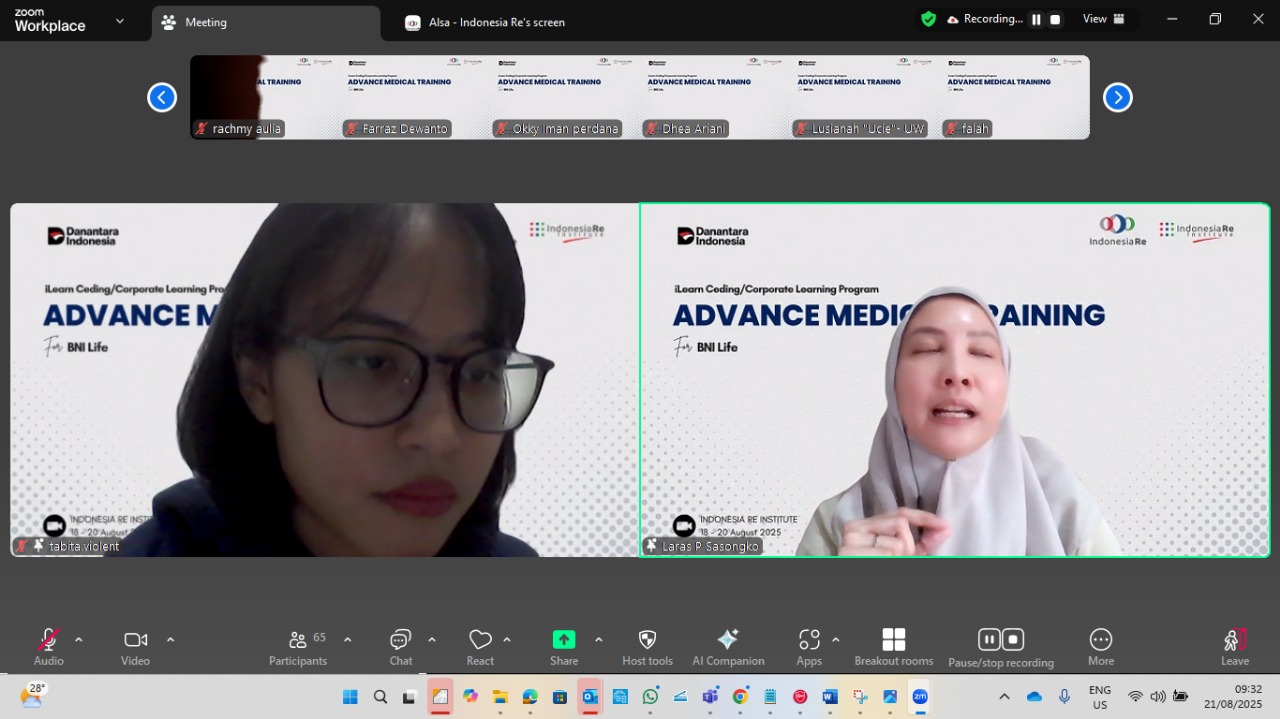Open the View layout options
1280x719 pixels.
[1103, 19]
